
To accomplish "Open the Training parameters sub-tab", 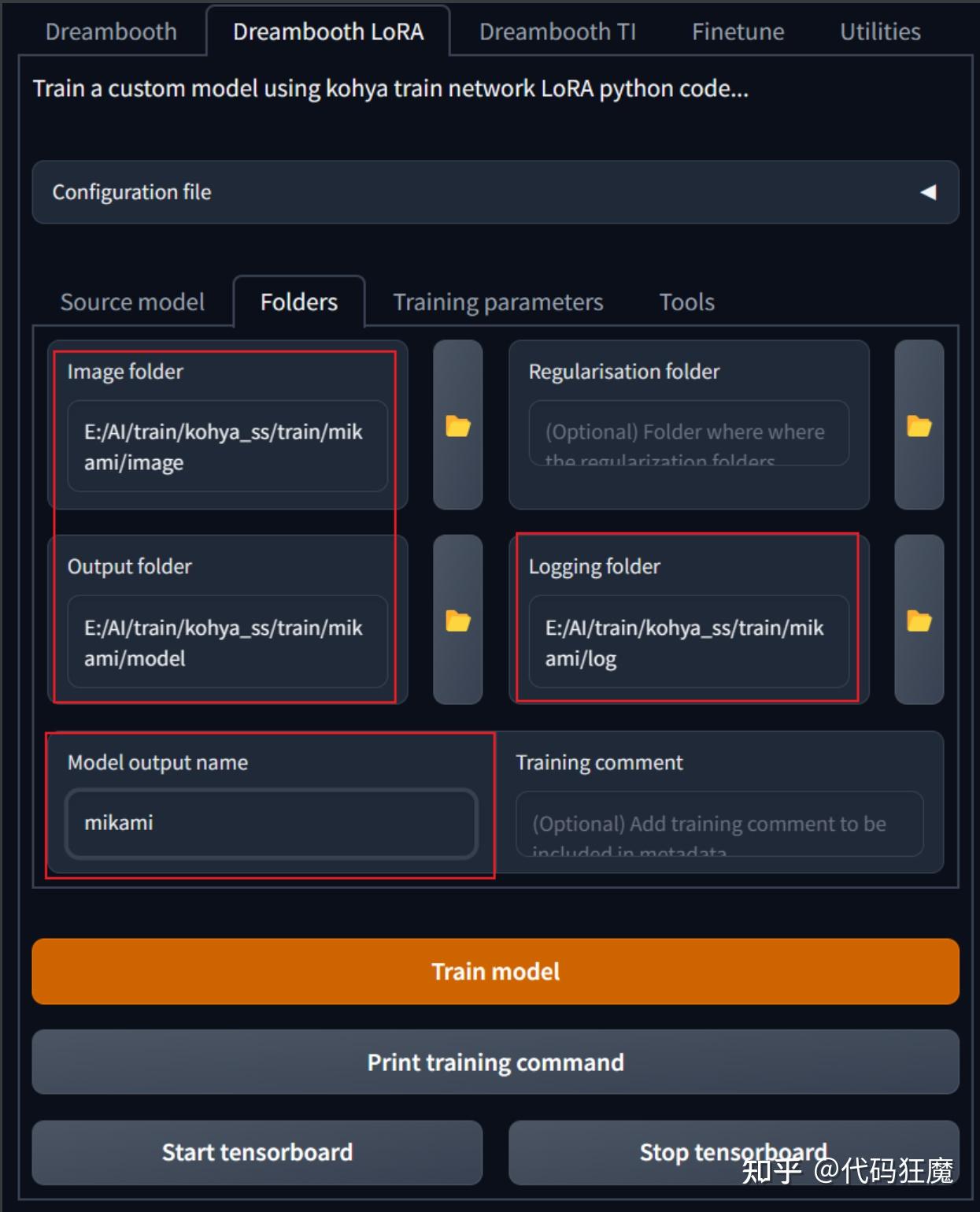I will [498, 302].
